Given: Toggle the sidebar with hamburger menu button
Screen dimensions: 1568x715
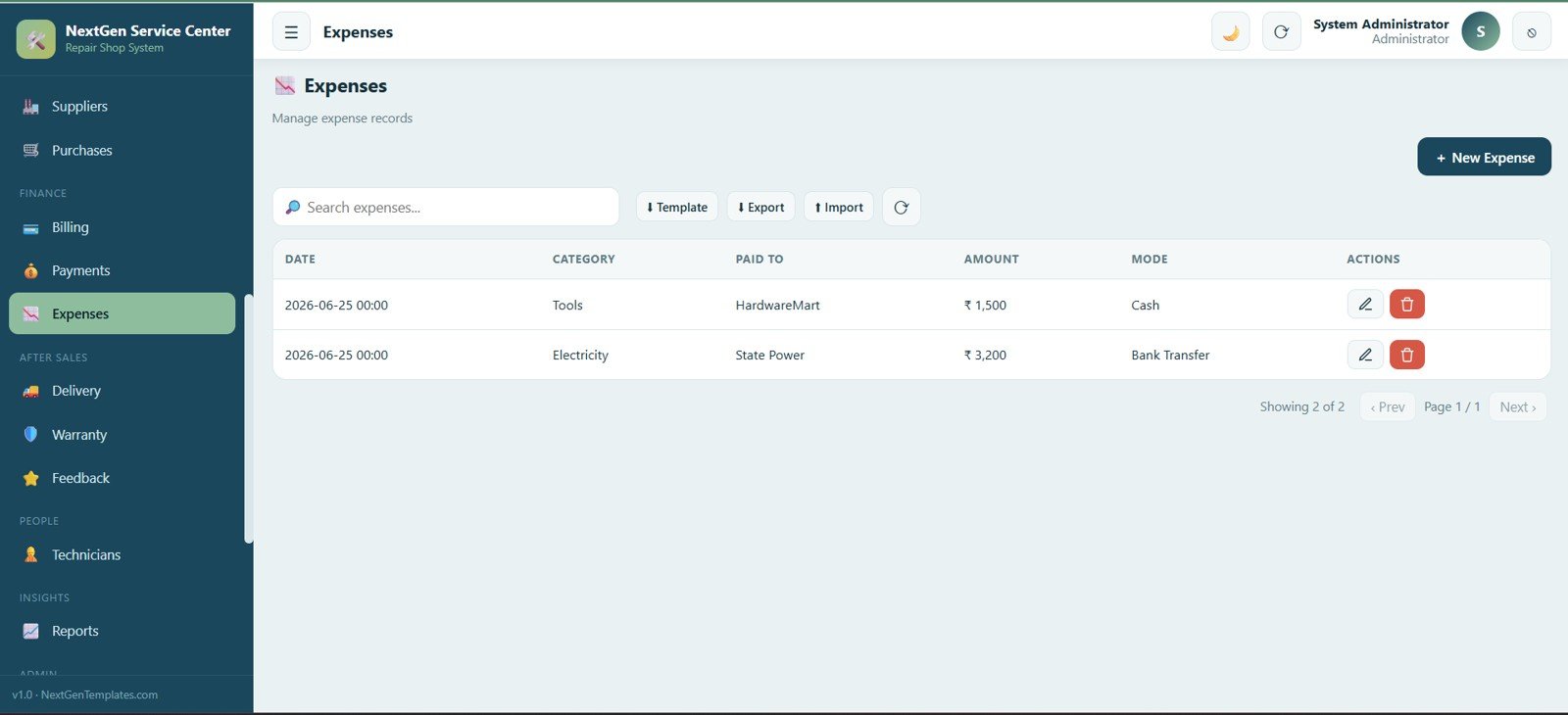Looking at the screenshot, I should pyautogui.click(x=291, y=32).
